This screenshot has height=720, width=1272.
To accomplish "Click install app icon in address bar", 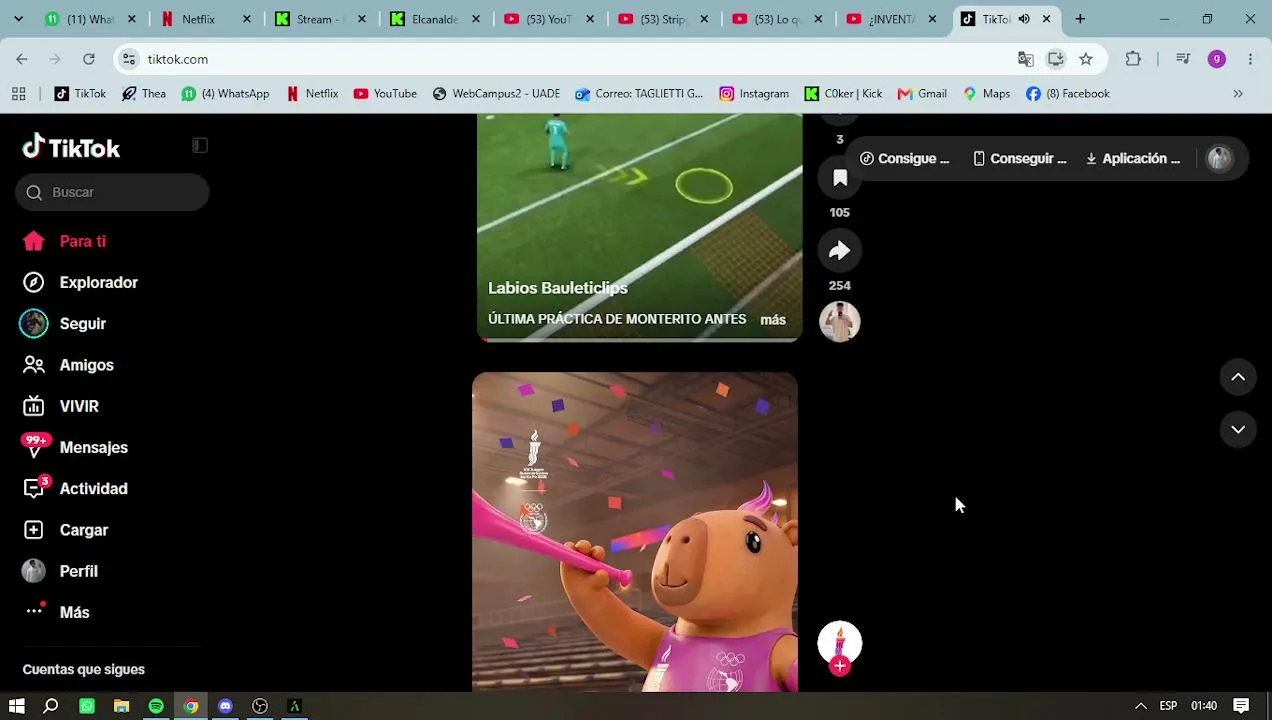I will click(1056, 59).
